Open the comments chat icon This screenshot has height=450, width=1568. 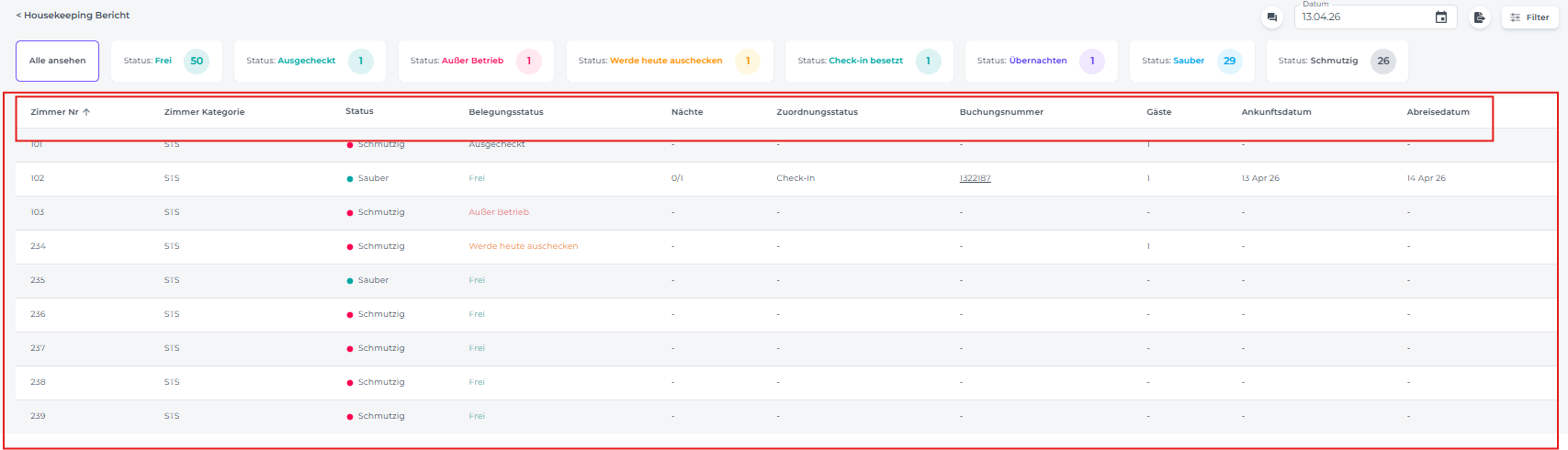pyautogui.click(x=1271, y=17)
